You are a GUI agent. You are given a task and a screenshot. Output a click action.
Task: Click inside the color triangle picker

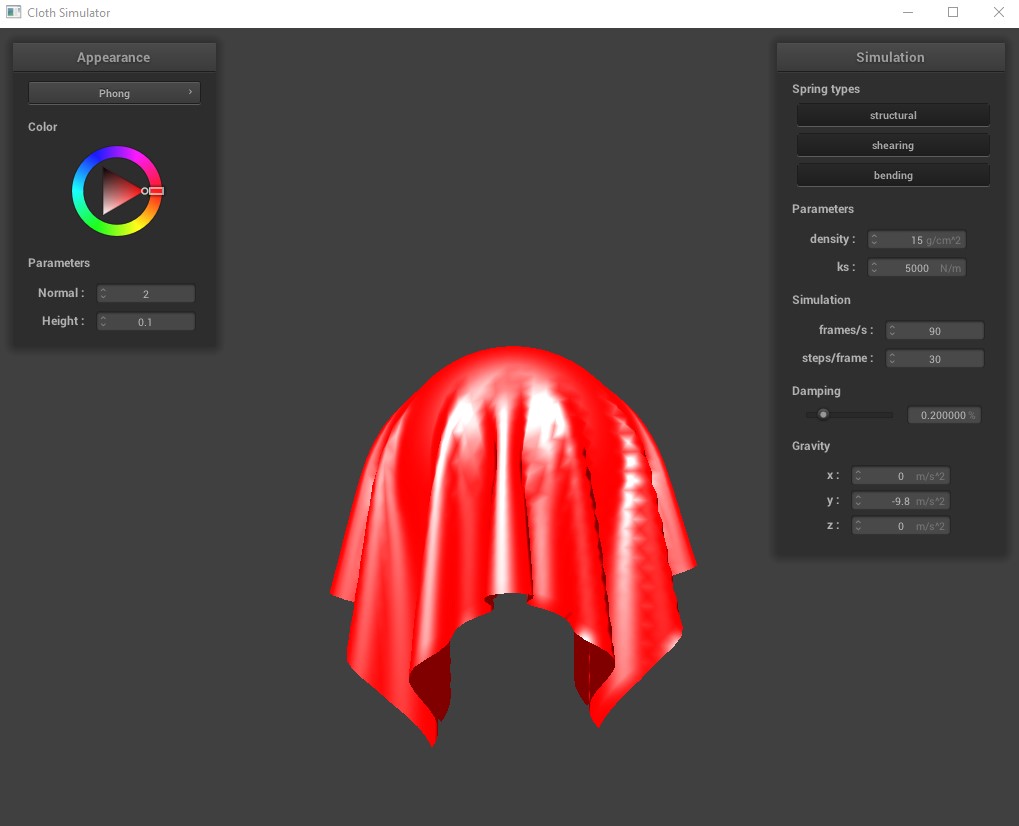click(x=117, y=191)
